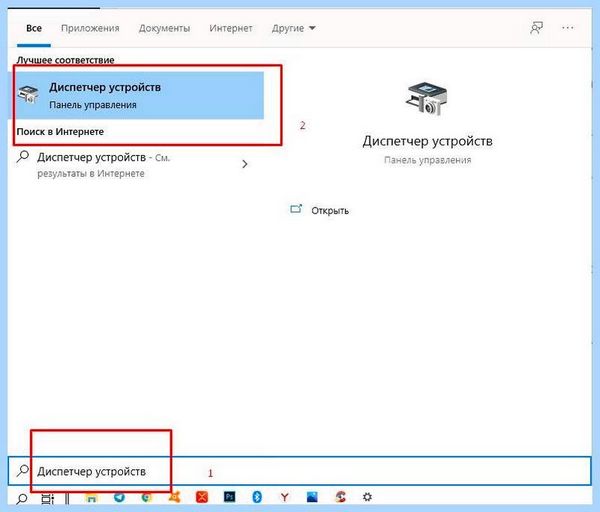Launch Photoshop from taskbar

tap(230, 497)
